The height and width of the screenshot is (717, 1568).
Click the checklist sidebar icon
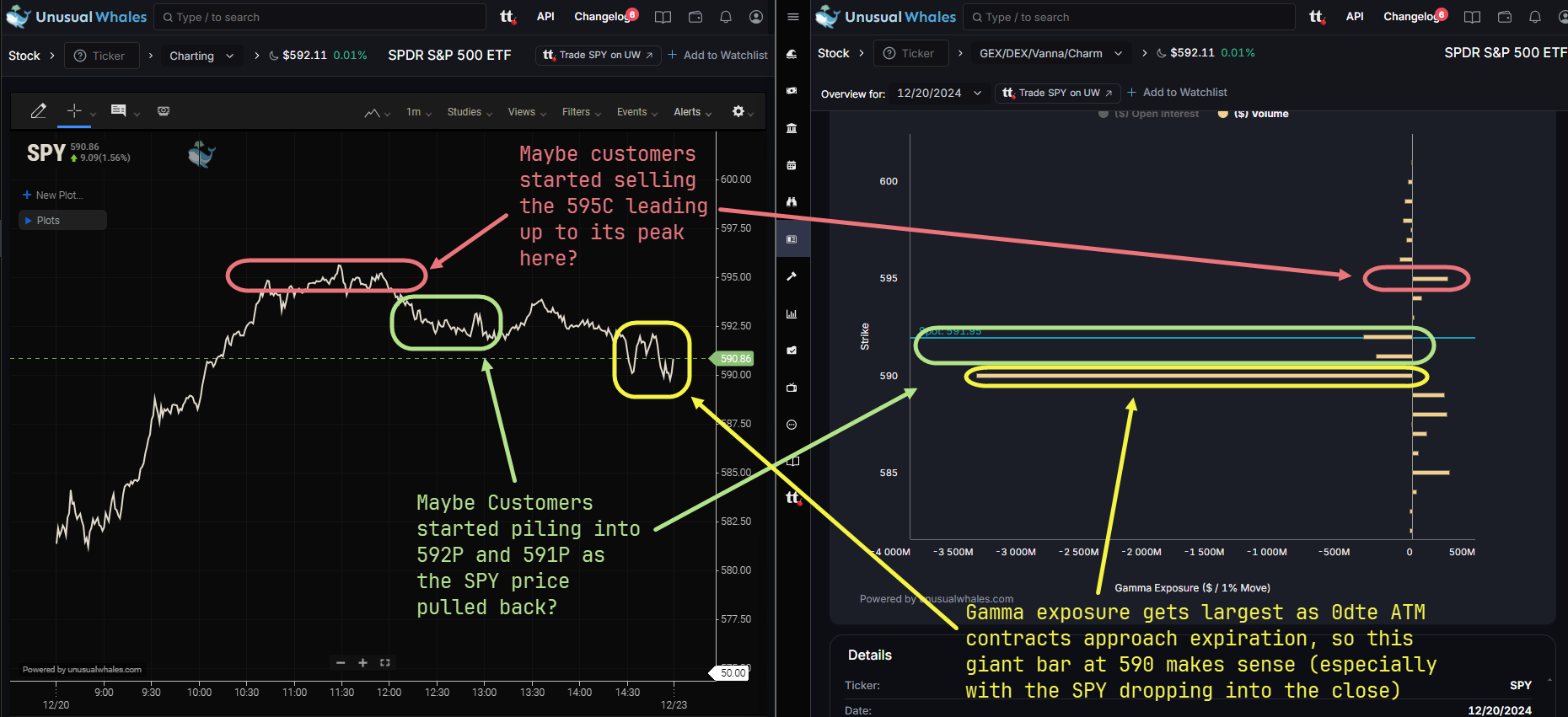point(792,350)
